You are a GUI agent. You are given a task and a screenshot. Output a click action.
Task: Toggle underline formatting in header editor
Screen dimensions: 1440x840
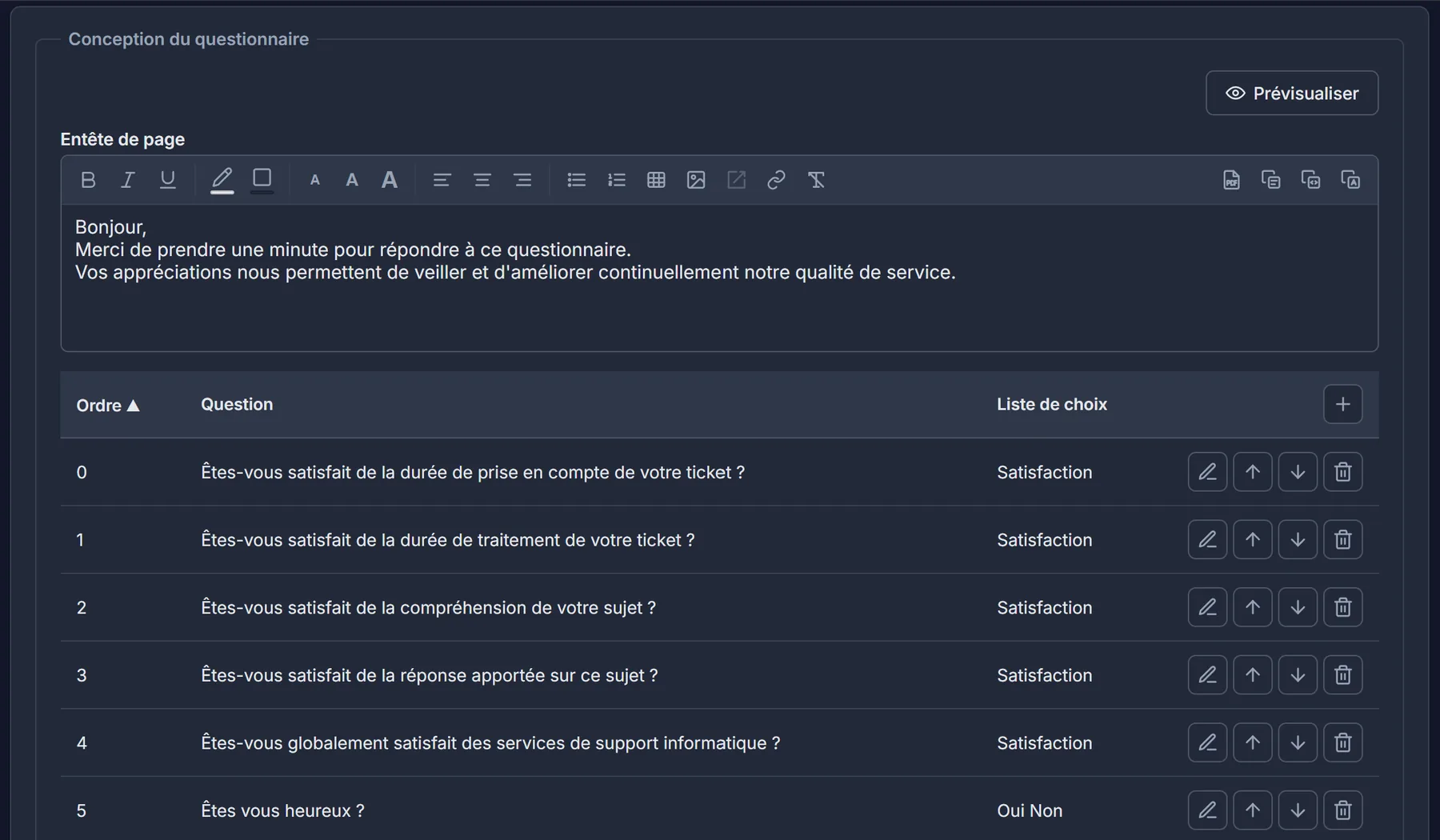click(x=167, y=180)
